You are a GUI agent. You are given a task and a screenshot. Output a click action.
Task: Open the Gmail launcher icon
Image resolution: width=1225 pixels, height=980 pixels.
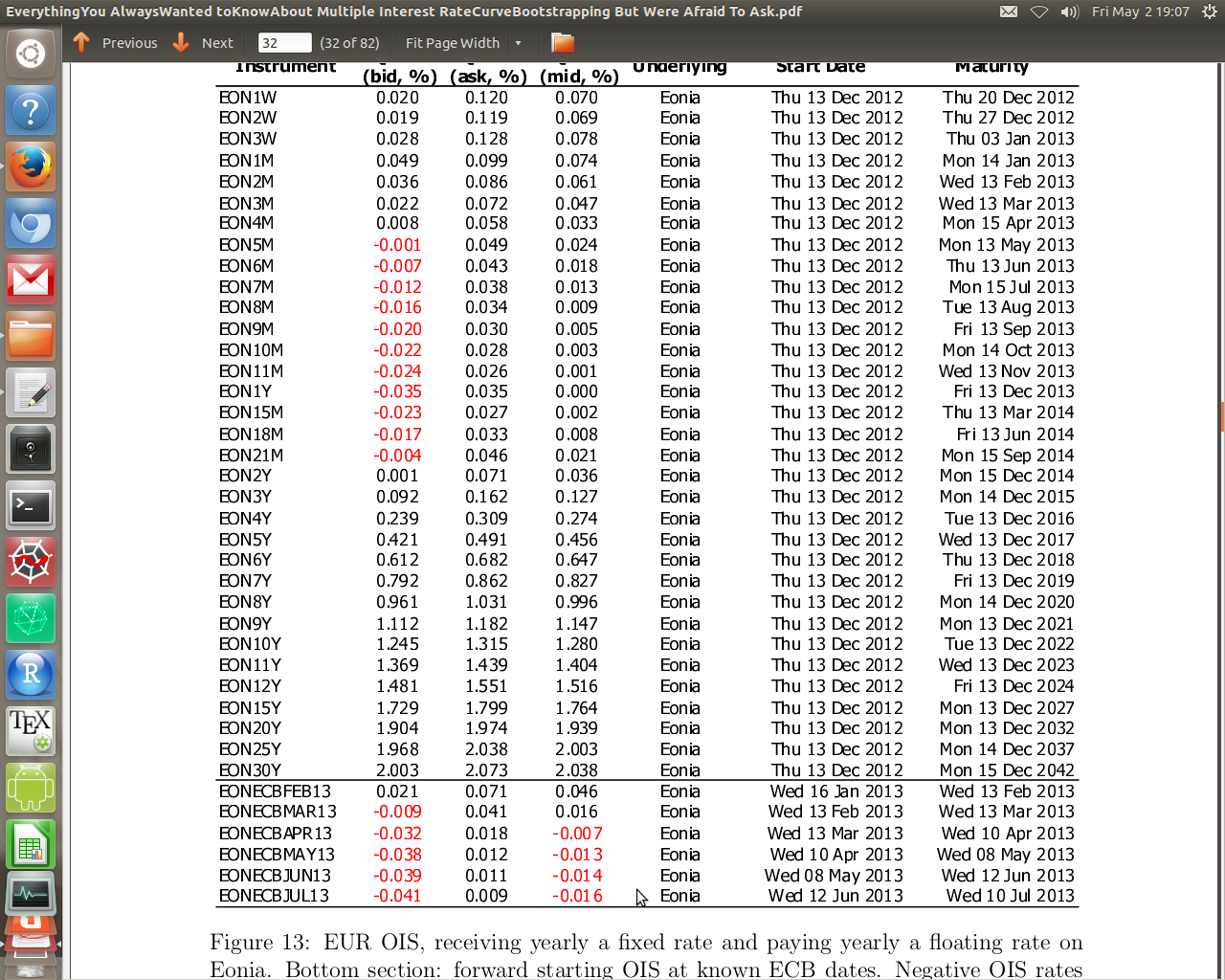pos(31,280)
